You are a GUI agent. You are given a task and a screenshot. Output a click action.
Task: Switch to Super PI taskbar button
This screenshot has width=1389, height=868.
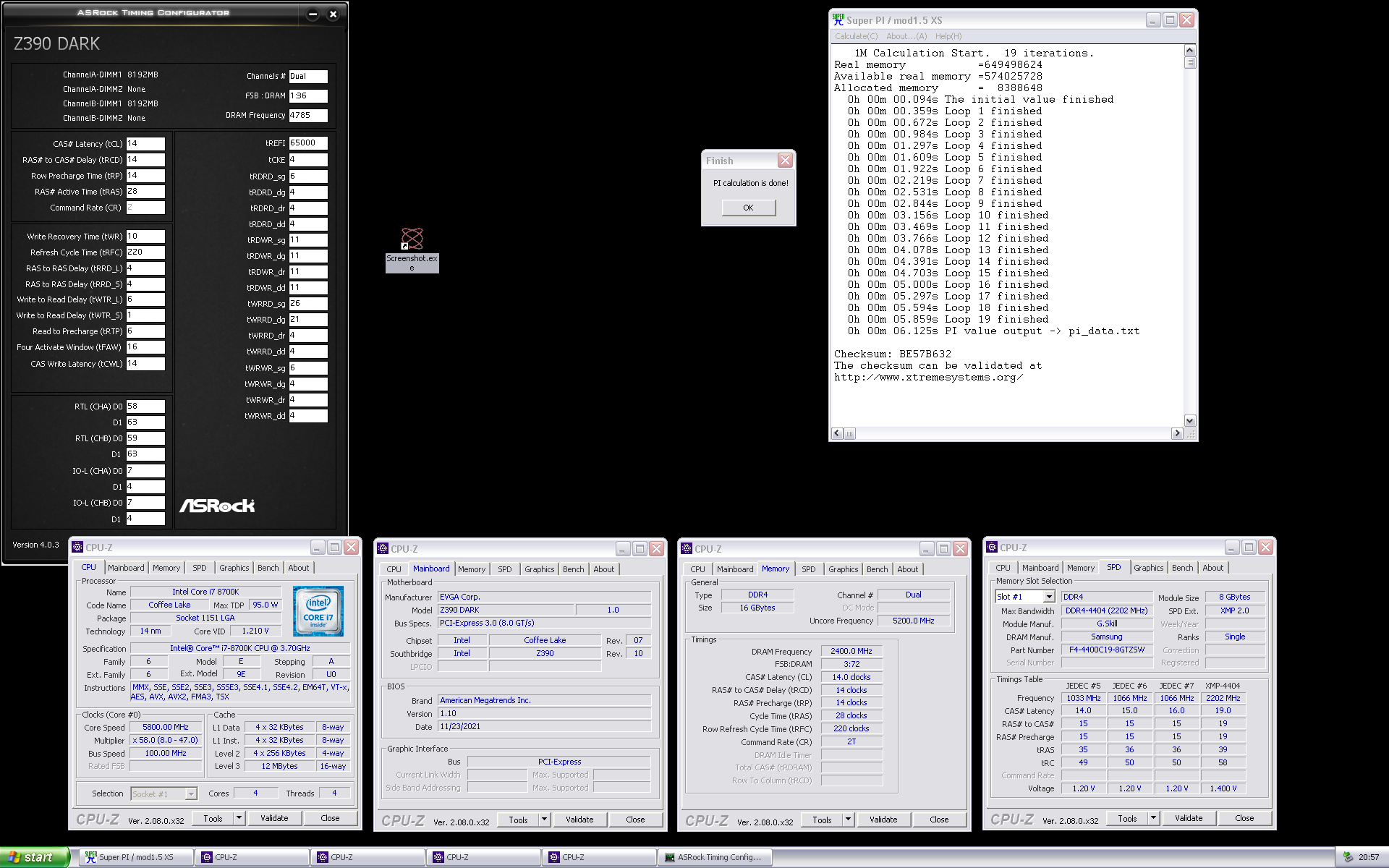click(136, 857)
